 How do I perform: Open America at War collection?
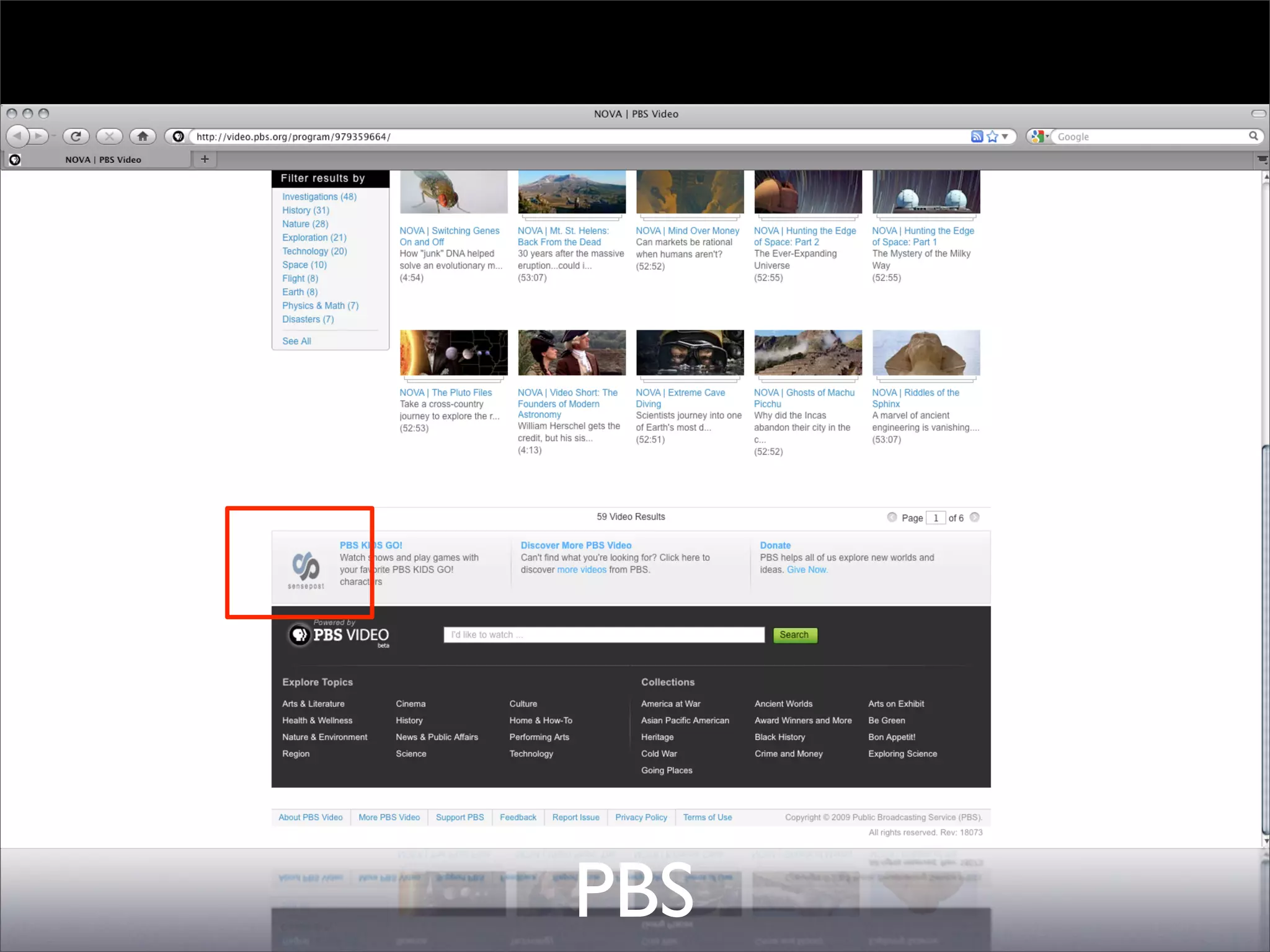671,703
